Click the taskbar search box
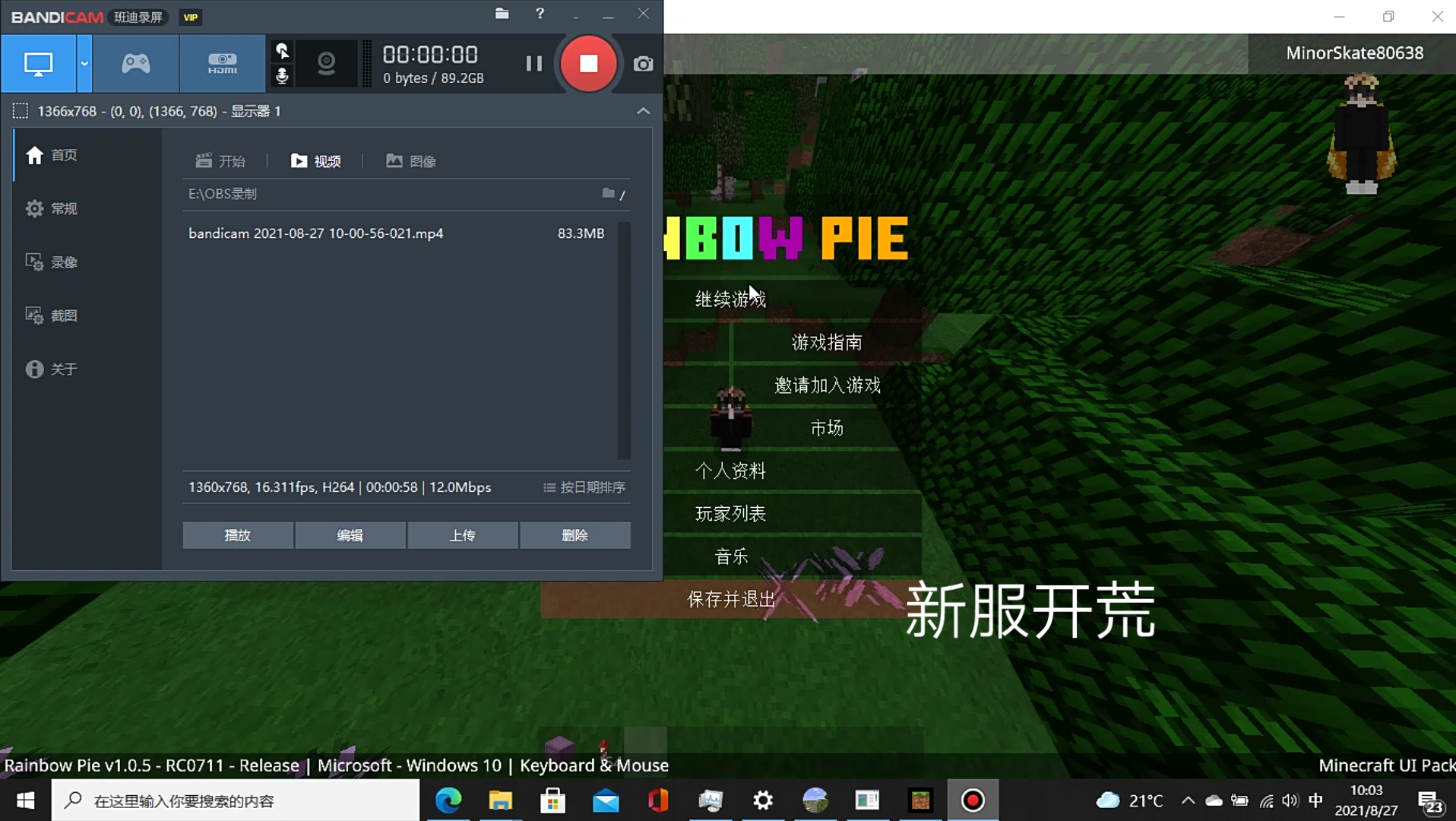The image size is (1456, 821). [236, 800]
